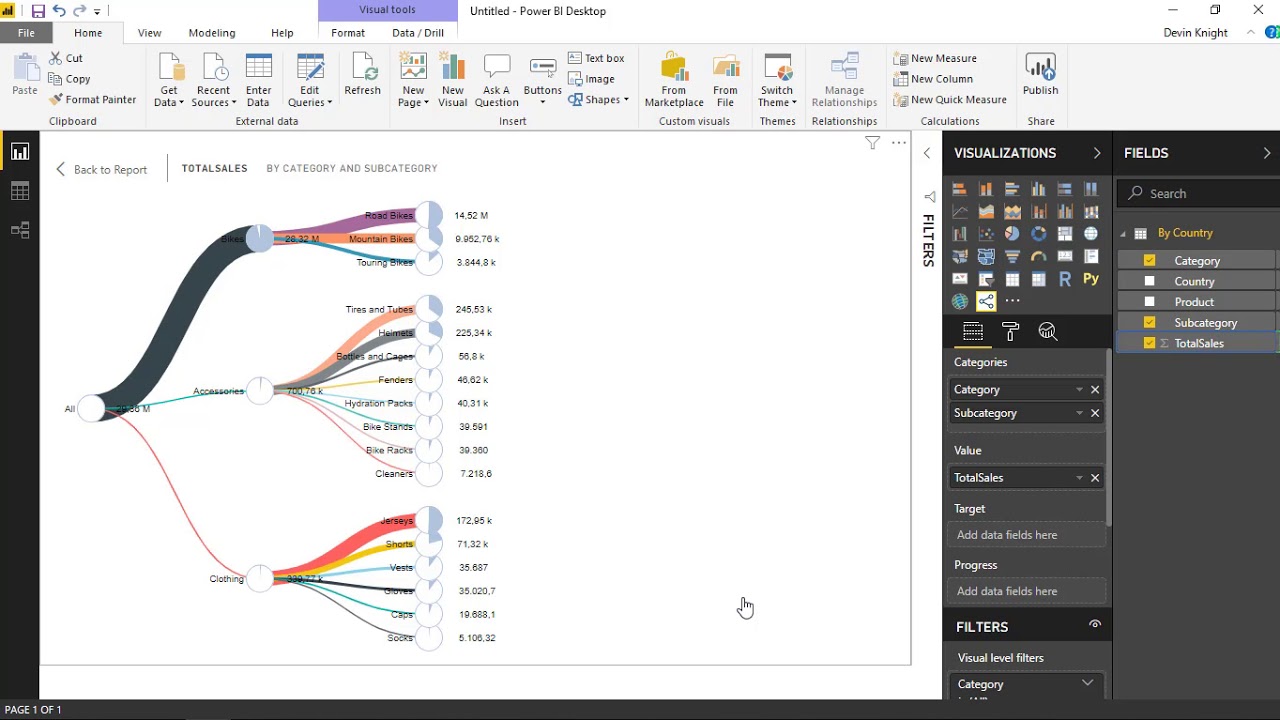Switch to the Fields well pane
Screen dimensions: 1280x720
click(x=973, y=332)
